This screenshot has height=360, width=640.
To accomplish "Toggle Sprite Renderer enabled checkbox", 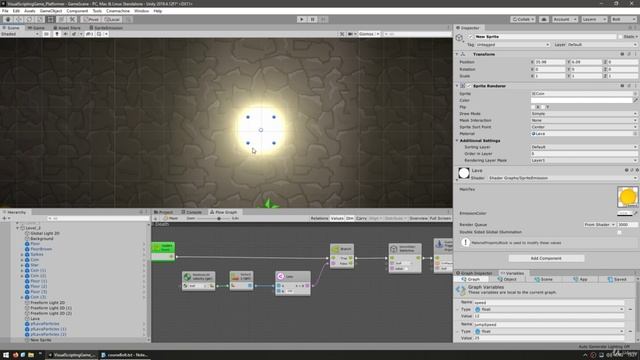I will 469,86.
